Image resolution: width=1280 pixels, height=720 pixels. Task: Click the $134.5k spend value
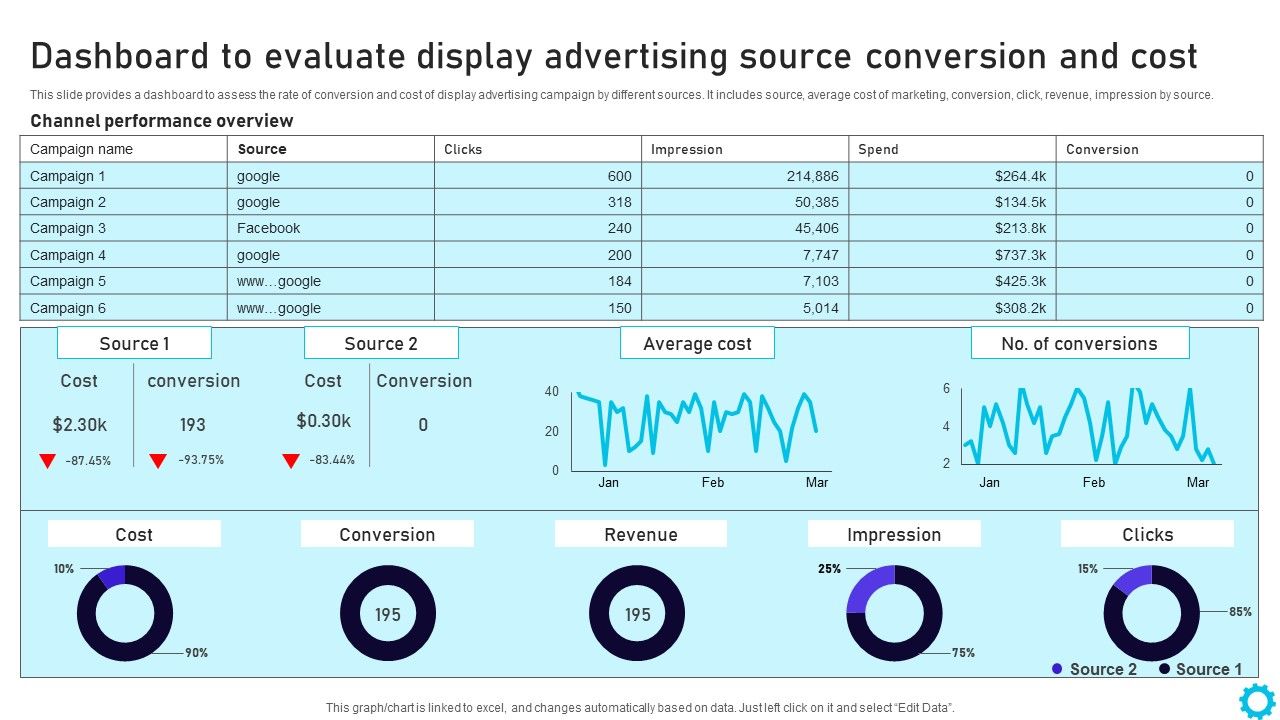tap(1021, 202)
